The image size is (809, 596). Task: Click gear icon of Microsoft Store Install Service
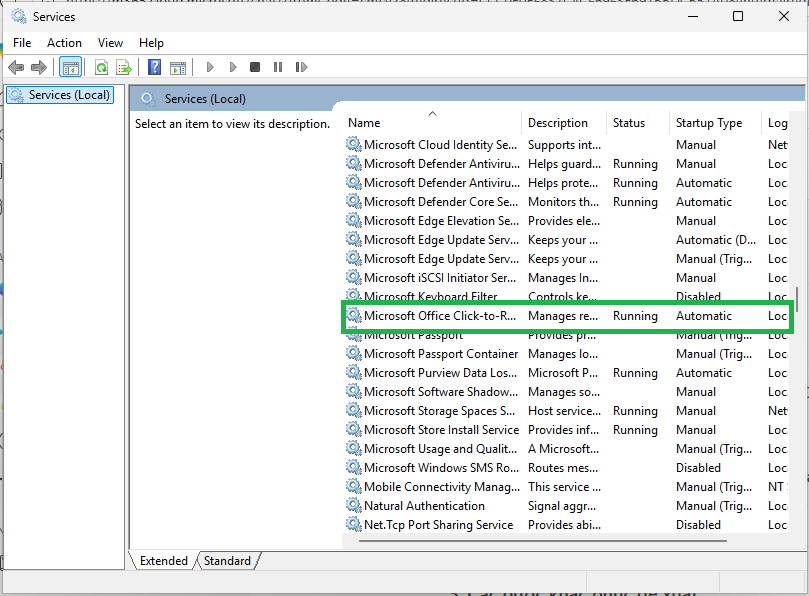(353, 429)
